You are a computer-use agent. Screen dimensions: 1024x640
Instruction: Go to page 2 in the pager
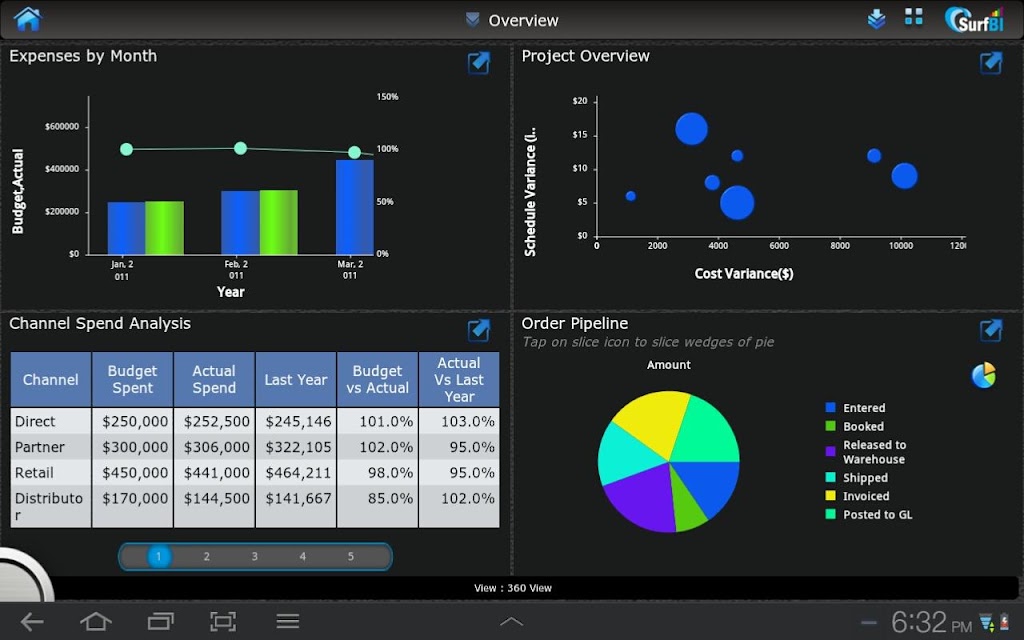coord(206,556)
